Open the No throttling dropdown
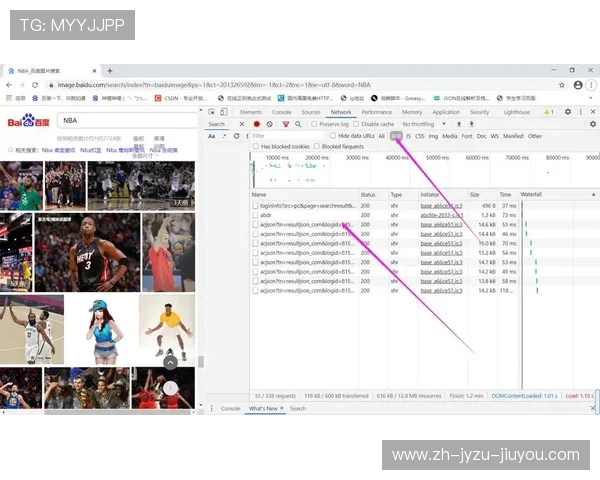The width and height of the screenshot is (600, 480). click(x=424, y=124)
